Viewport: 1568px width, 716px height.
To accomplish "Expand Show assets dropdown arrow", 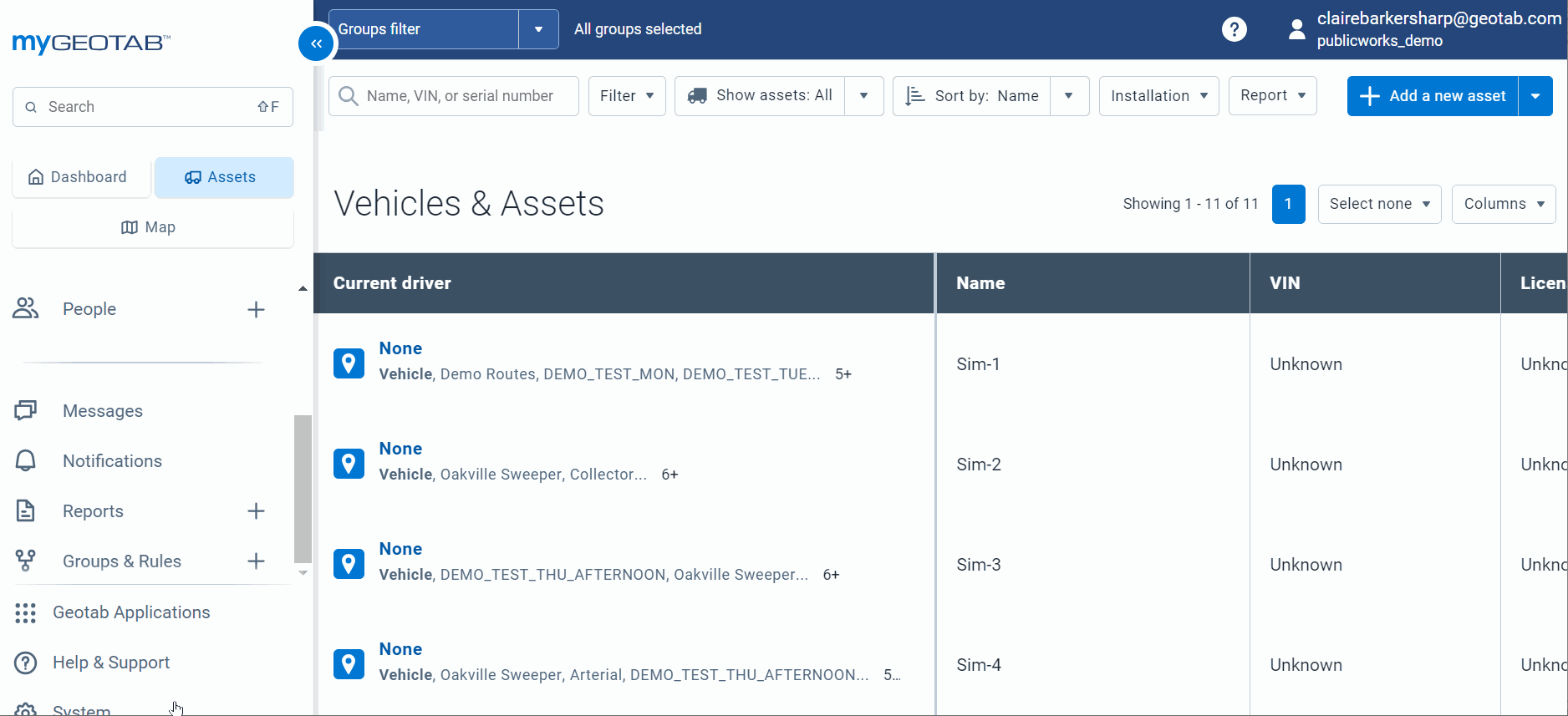I will coord(863,96).
